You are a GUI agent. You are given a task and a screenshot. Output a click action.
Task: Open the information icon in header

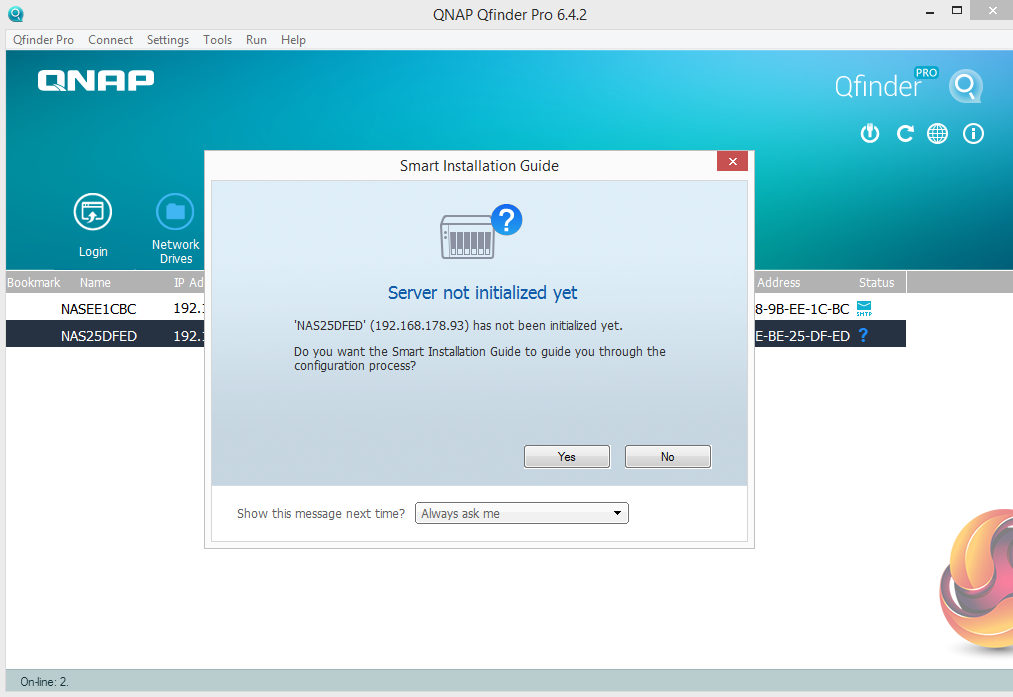point(973,134)
